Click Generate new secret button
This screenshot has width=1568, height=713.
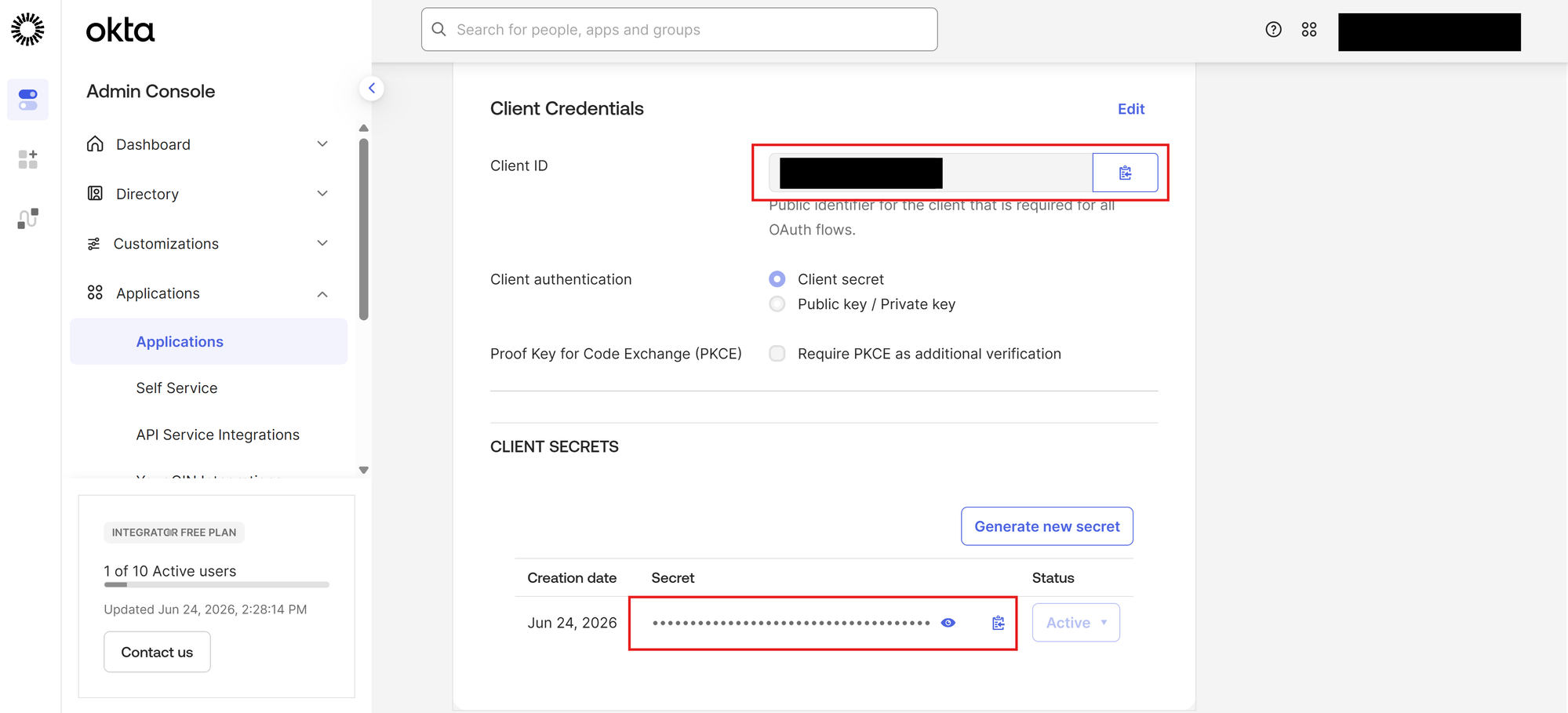click(1046, 526)
